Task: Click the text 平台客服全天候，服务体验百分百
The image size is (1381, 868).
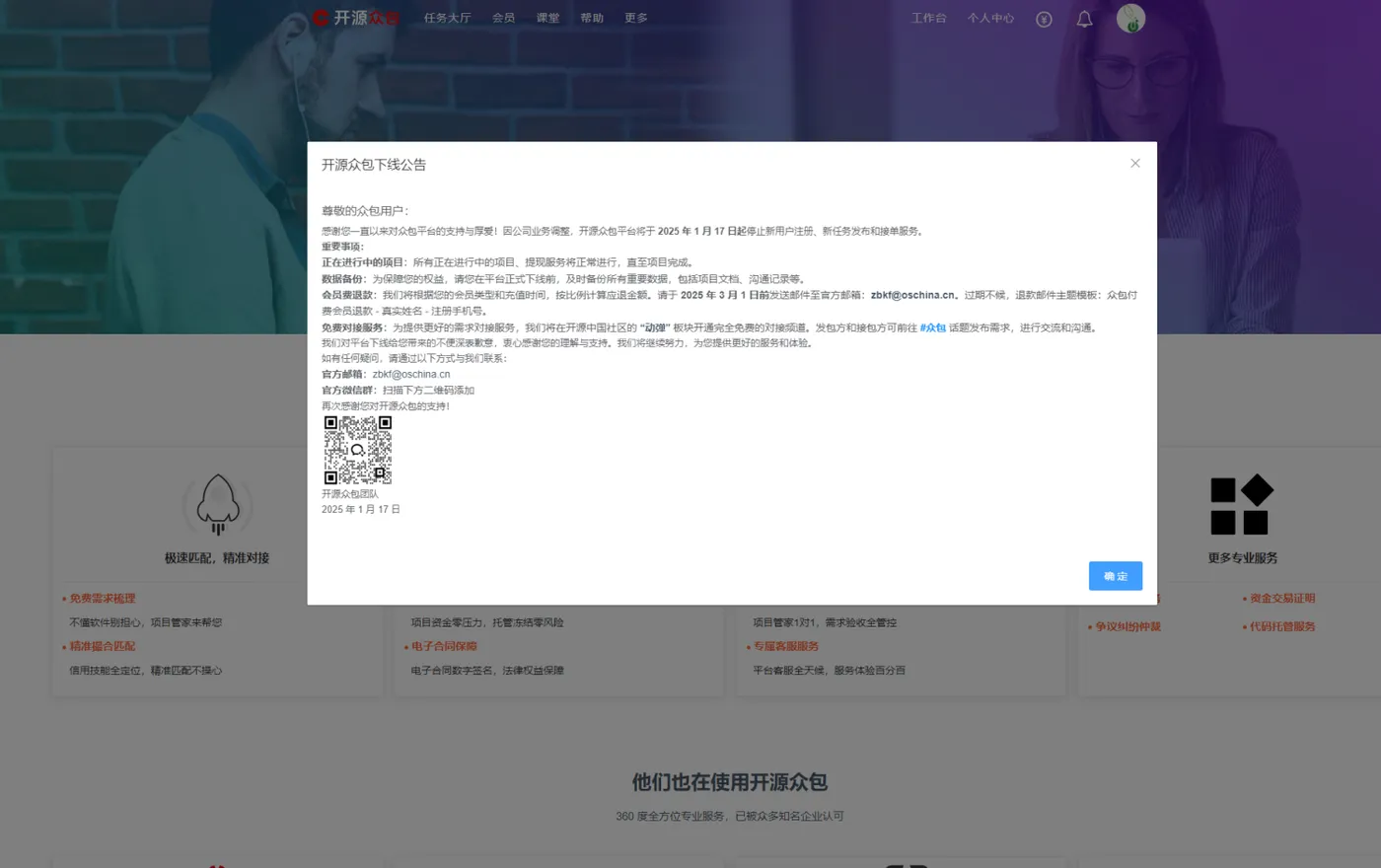Action: pyautogui.click(x=830, y=671)
